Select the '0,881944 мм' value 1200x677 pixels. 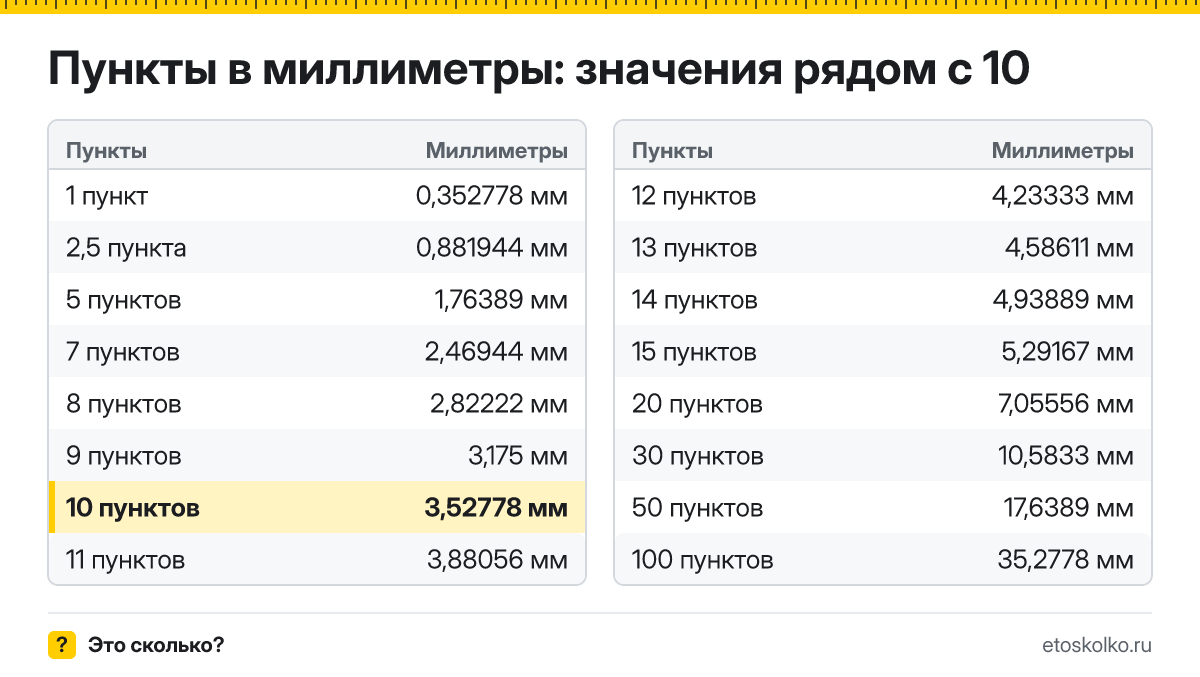click(492, 248)
